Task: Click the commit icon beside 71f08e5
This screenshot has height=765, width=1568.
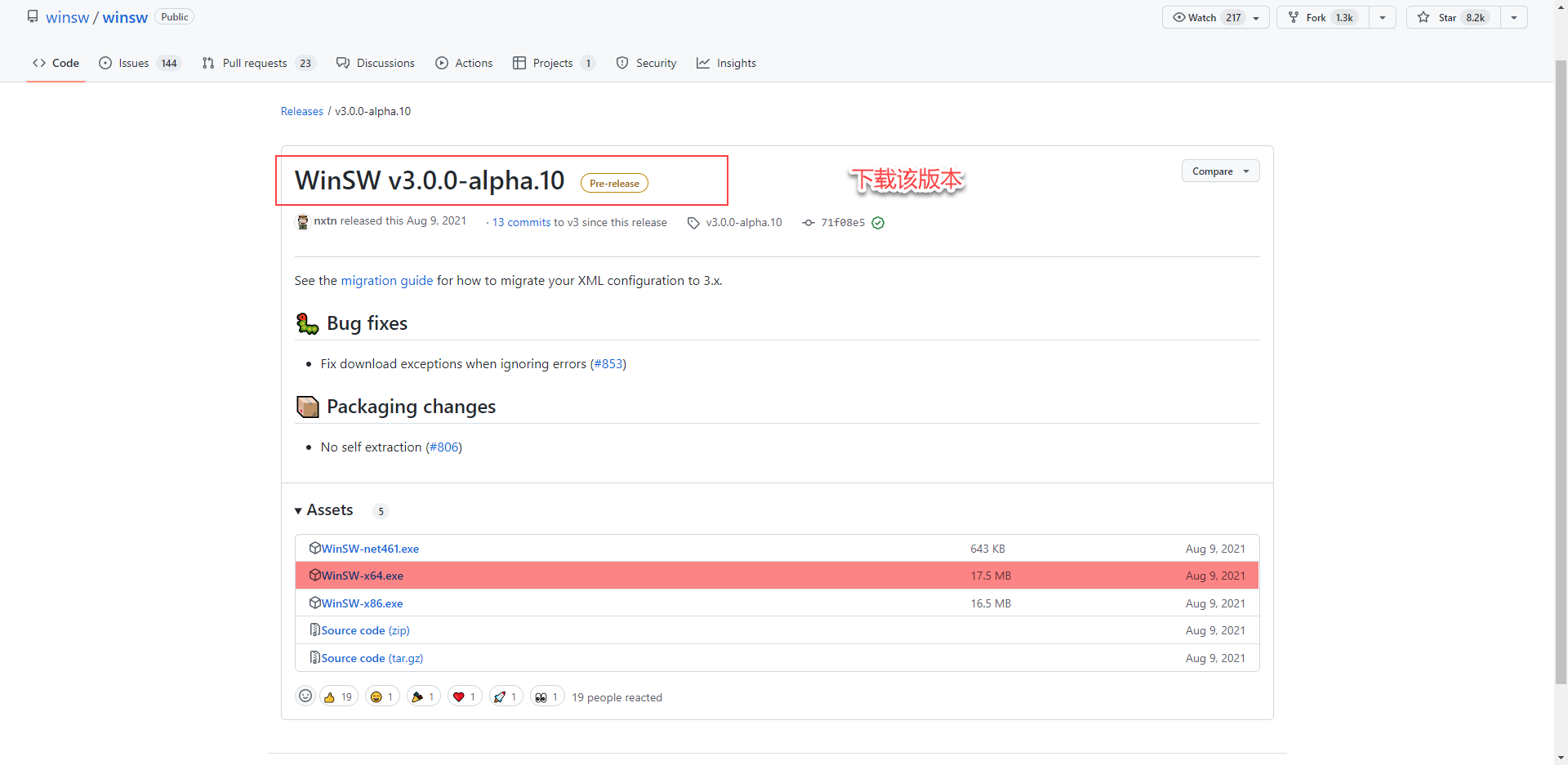Action: point(808,223)
